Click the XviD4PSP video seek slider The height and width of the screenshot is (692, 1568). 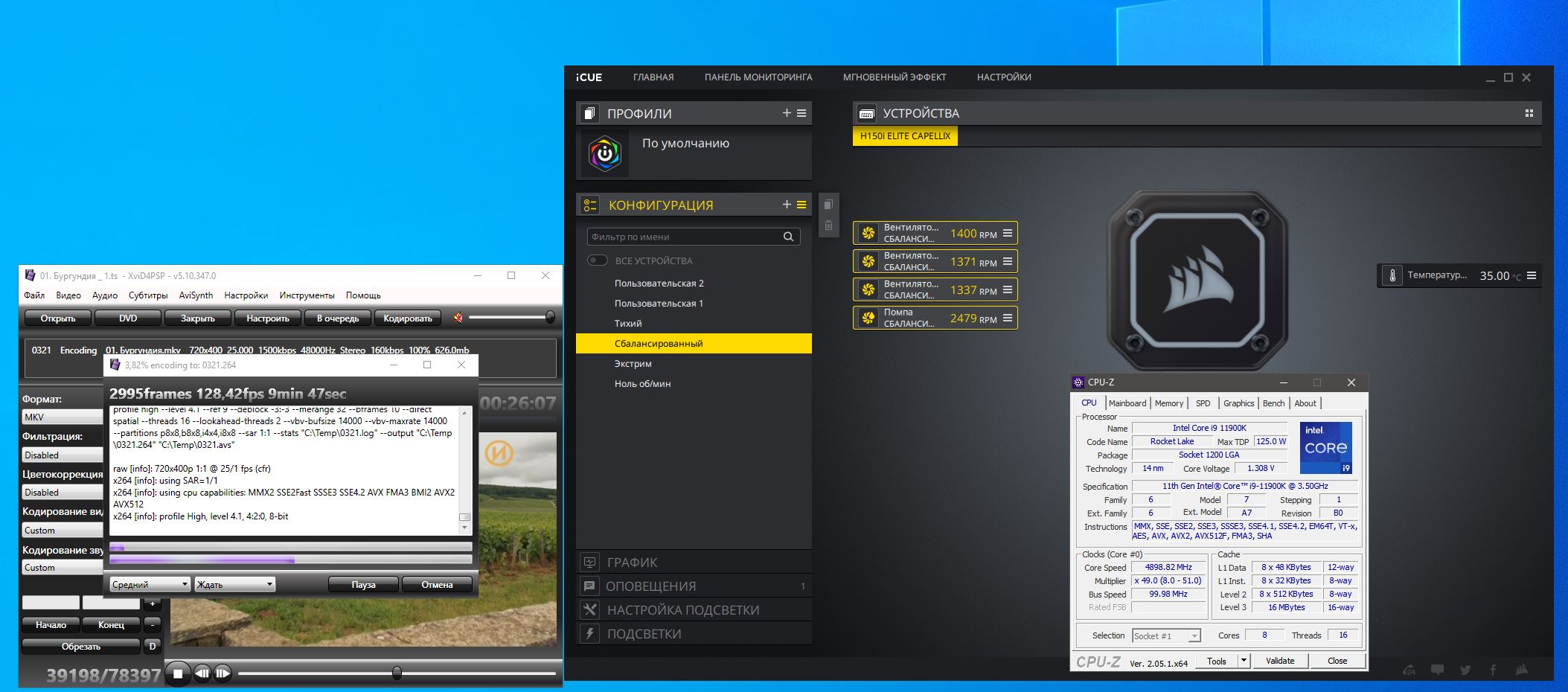tap(397, 673)
